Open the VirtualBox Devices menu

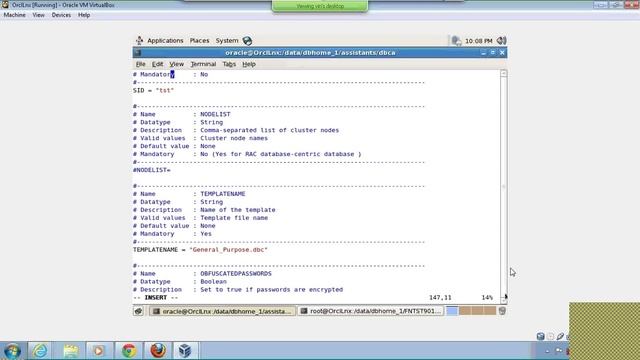click(61, 15)
